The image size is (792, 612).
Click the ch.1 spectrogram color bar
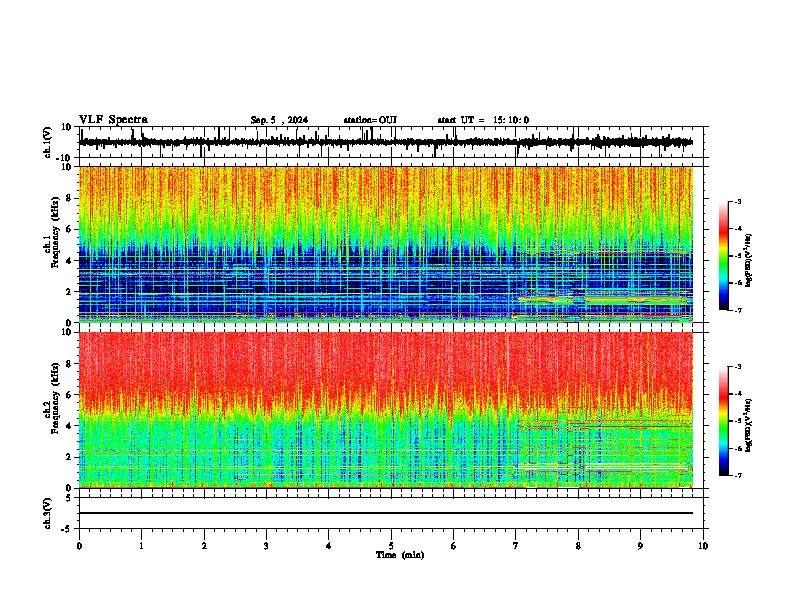point(724,256)
